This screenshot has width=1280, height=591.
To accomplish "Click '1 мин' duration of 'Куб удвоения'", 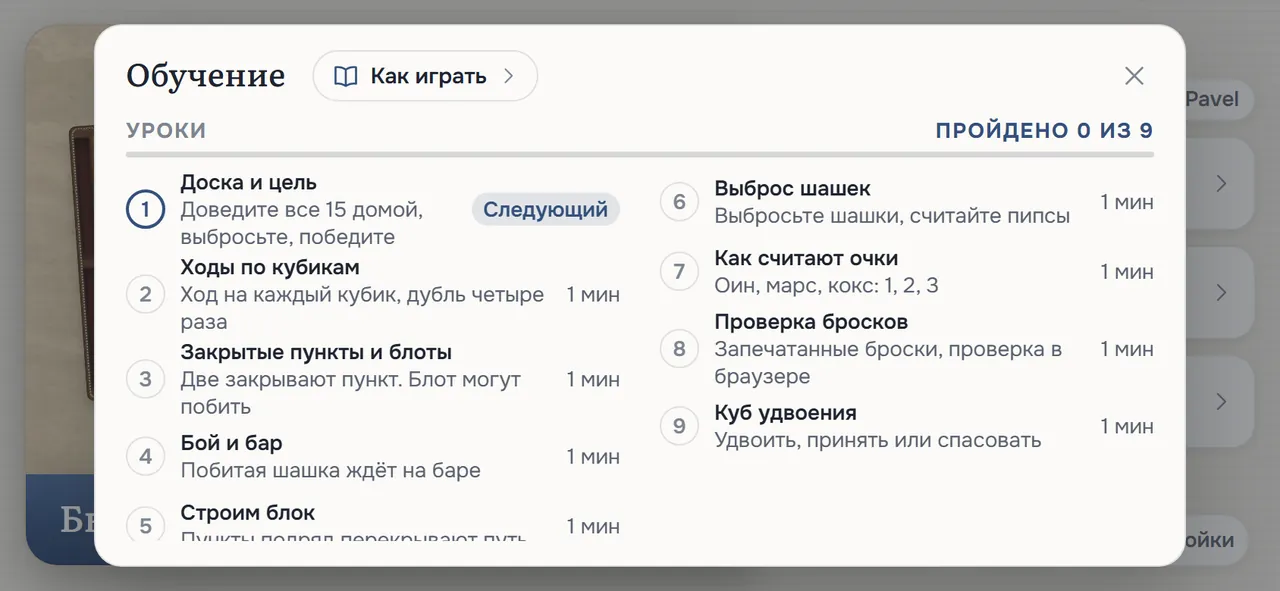I will (1127, 426).
